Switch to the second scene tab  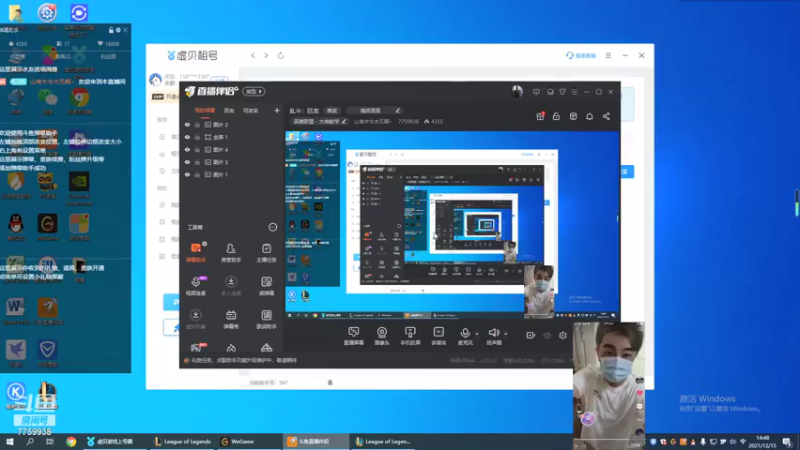229,110
